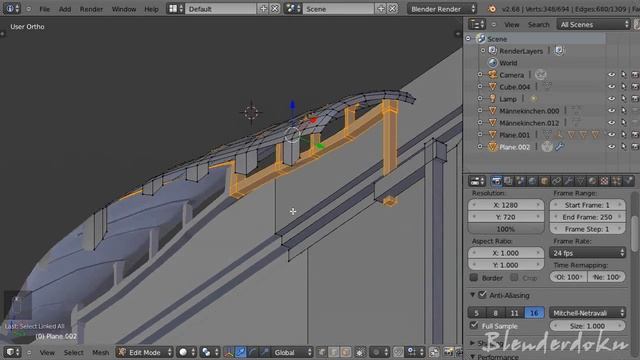The image size is (640, 360).
Task: Click the Blender logo icon in header
Action: [x=492, y=9]
